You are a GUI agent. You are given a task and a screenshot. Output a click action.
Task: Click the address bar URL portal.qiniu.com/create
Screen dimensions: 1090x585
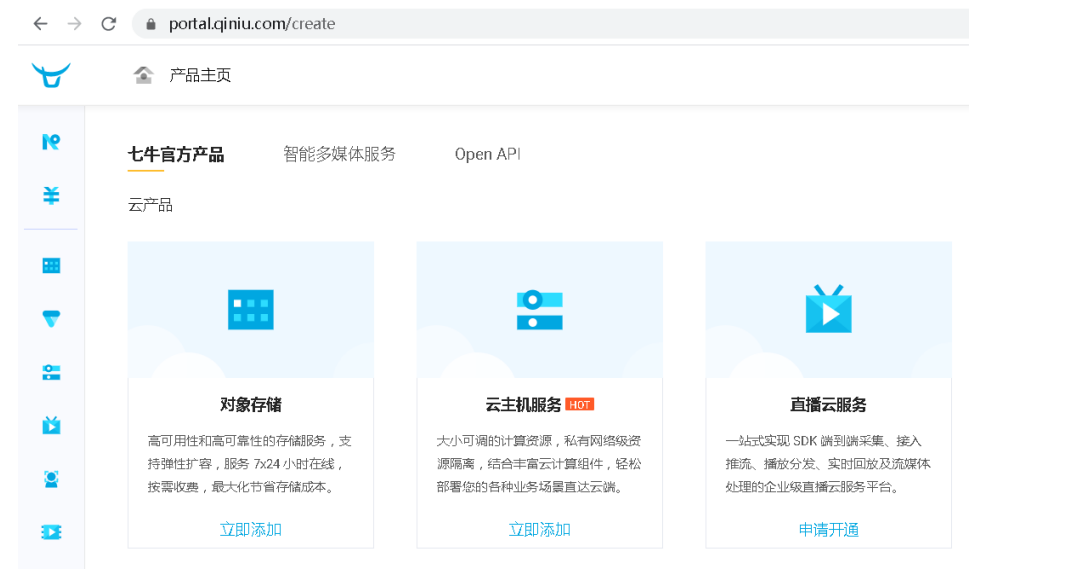(x=252, y=24)
